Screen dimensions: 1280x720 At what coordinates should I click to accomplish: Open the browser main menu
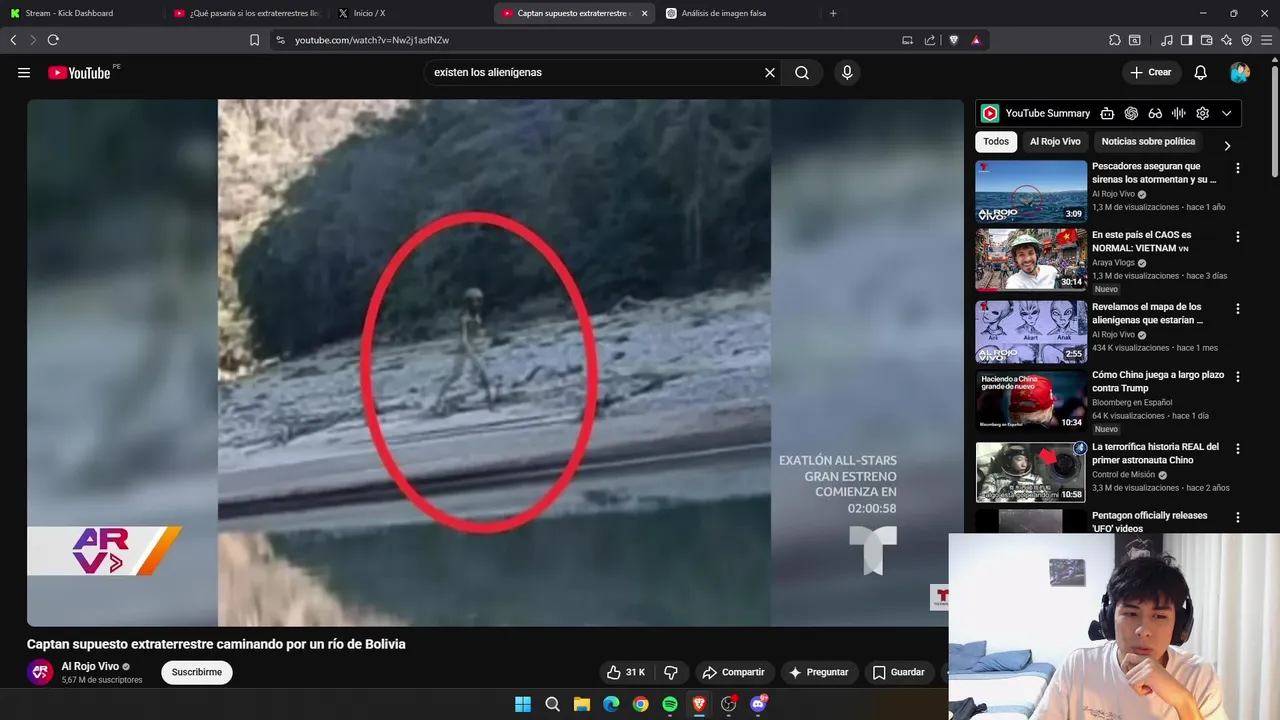tap(1266, 40)
